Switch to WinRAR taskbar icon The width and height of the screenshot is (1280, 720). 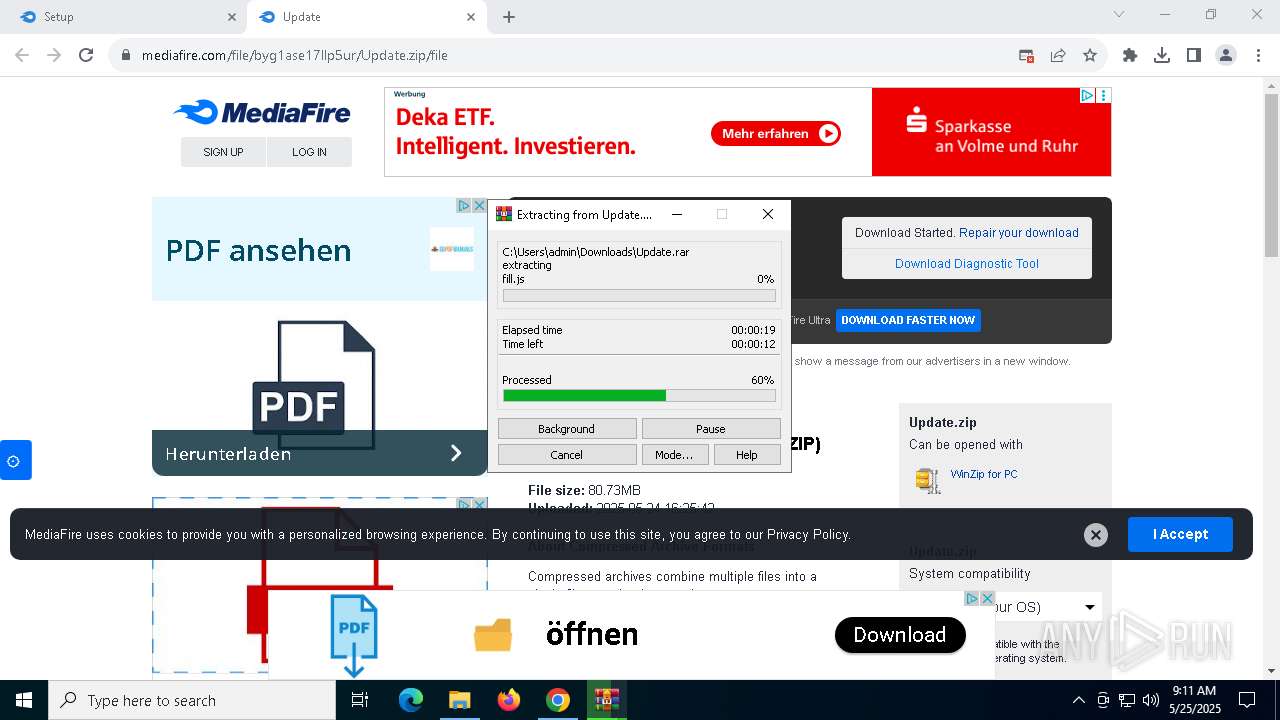[606, 700]
